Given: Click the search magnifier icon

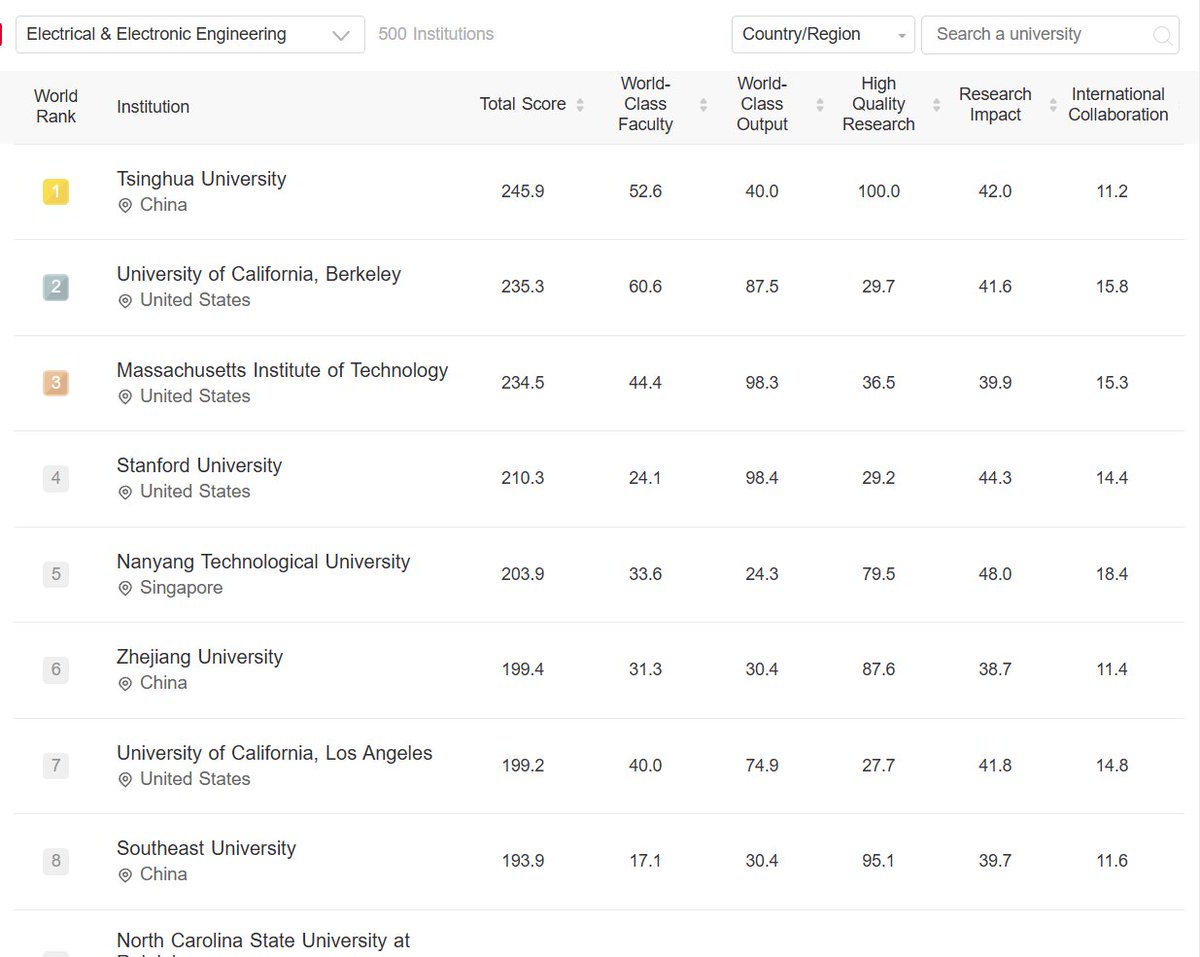Looking at the screenshot, I should pyautogui.click(x=1162, y=35).
